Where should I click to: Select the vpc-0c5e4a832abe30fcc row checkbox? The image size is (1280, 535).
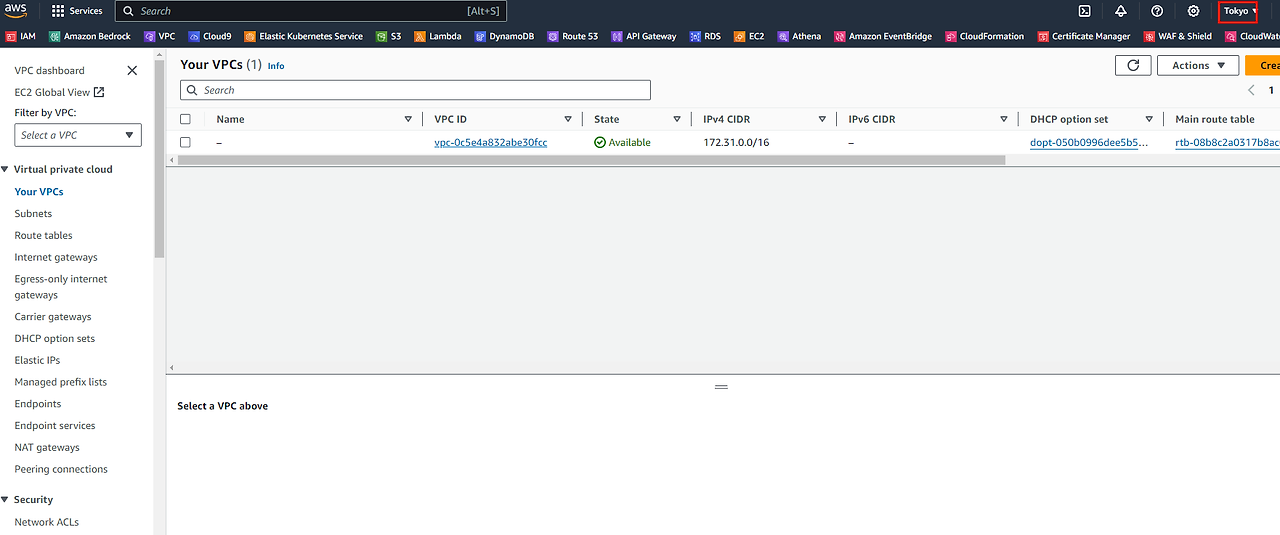pyautogui.click(x=185, y=142)
